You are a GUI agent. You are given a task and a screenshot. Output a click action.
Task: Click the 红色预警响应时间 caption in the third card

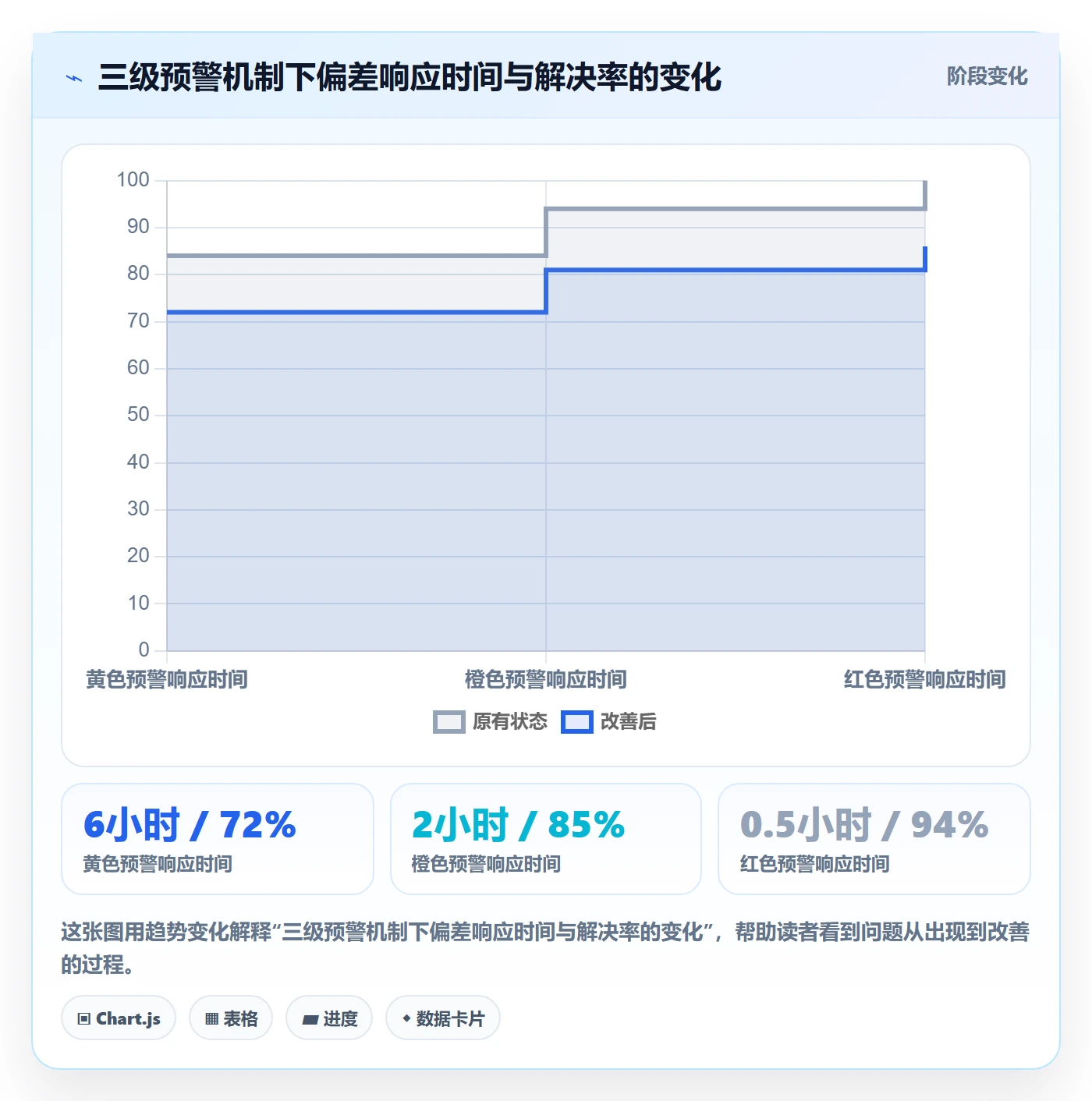(814, 864)
